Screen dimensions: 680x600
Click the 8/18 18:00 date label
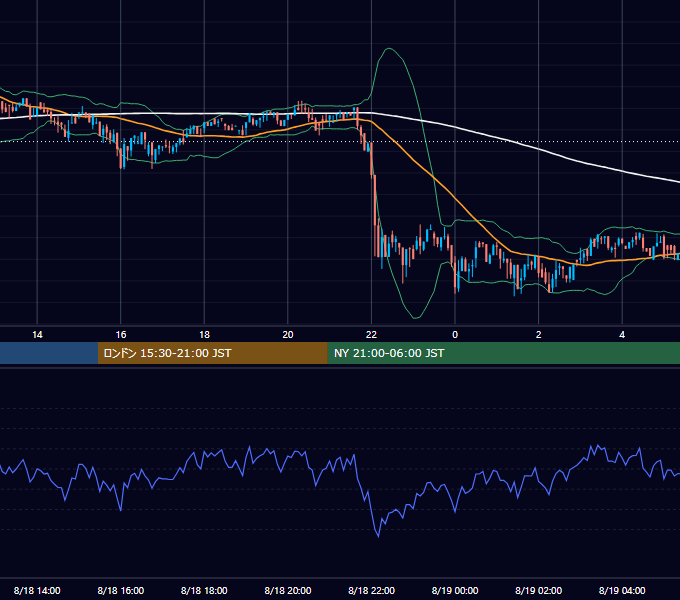[204, 590]
